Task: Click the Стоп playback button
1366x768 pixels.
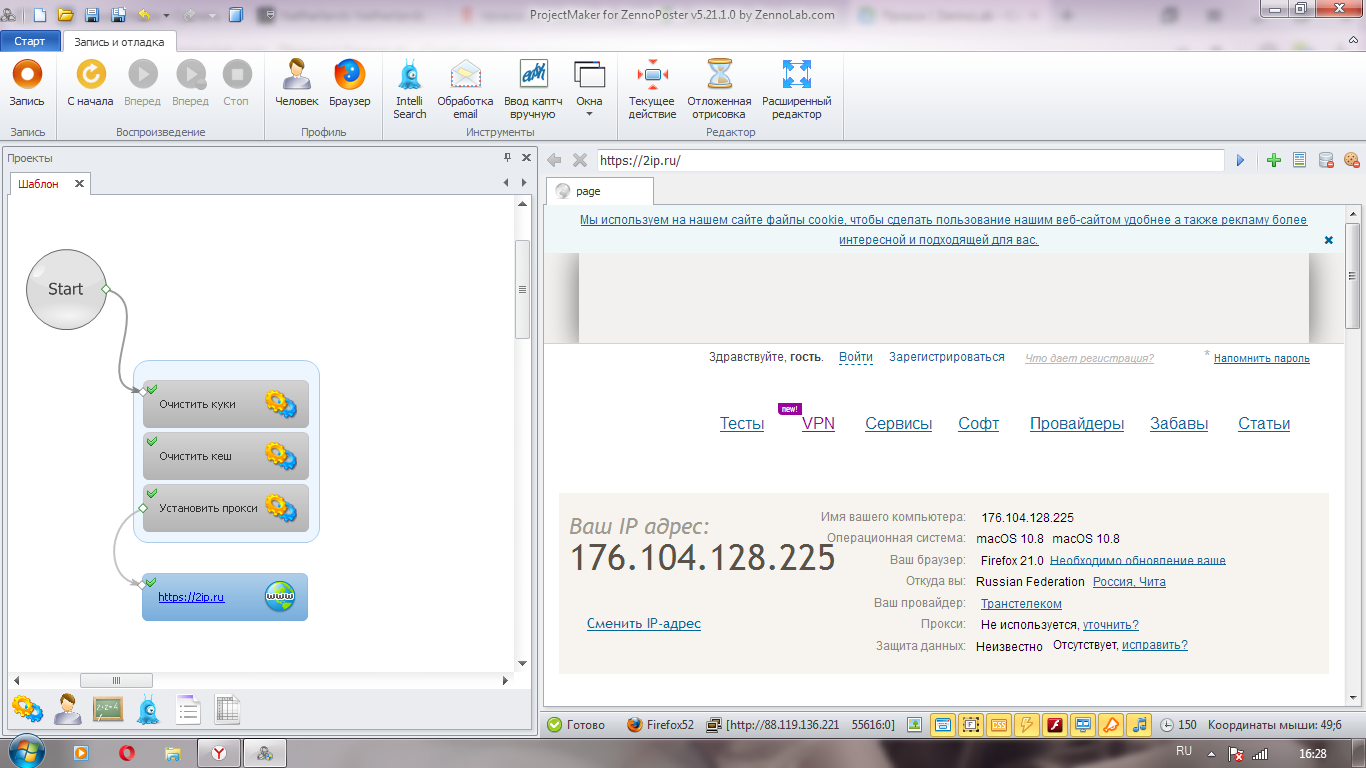Action: [236, 82]
